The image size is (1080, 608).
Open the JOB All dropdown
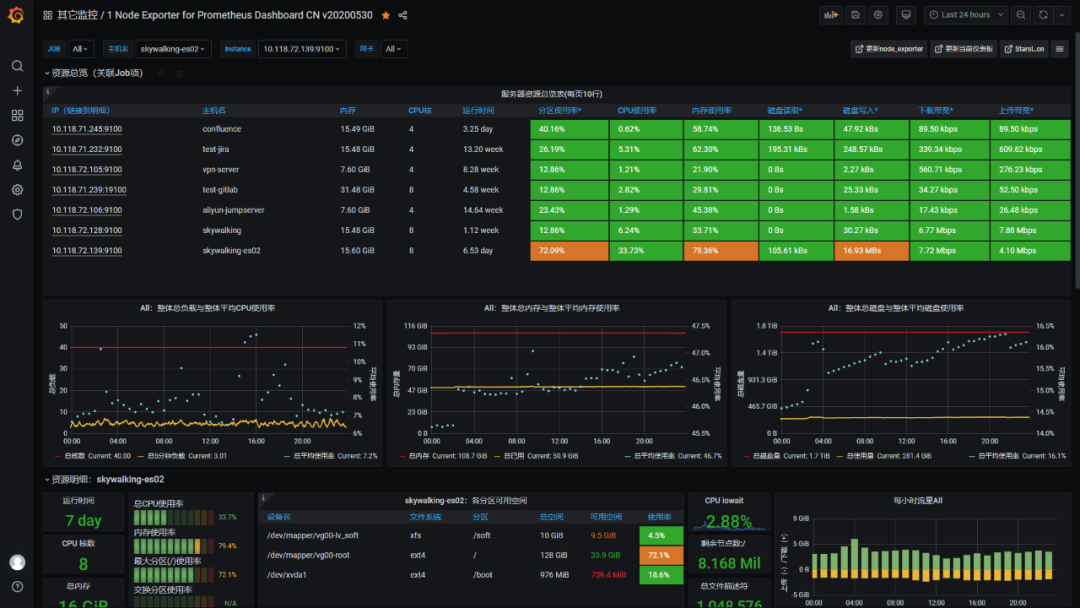[x=81, y=49]
